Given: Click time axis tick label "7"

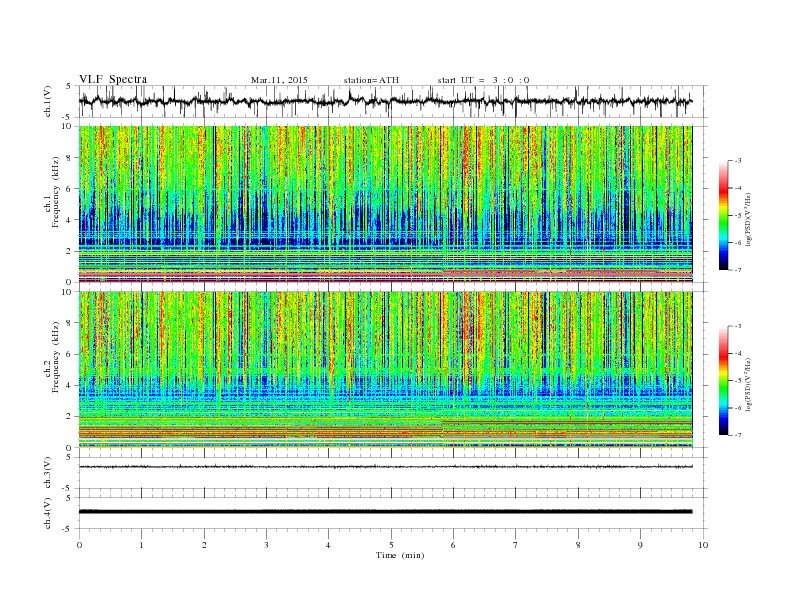Looking at the screenshot, I should pyautogui.click(x=515, y=545).
